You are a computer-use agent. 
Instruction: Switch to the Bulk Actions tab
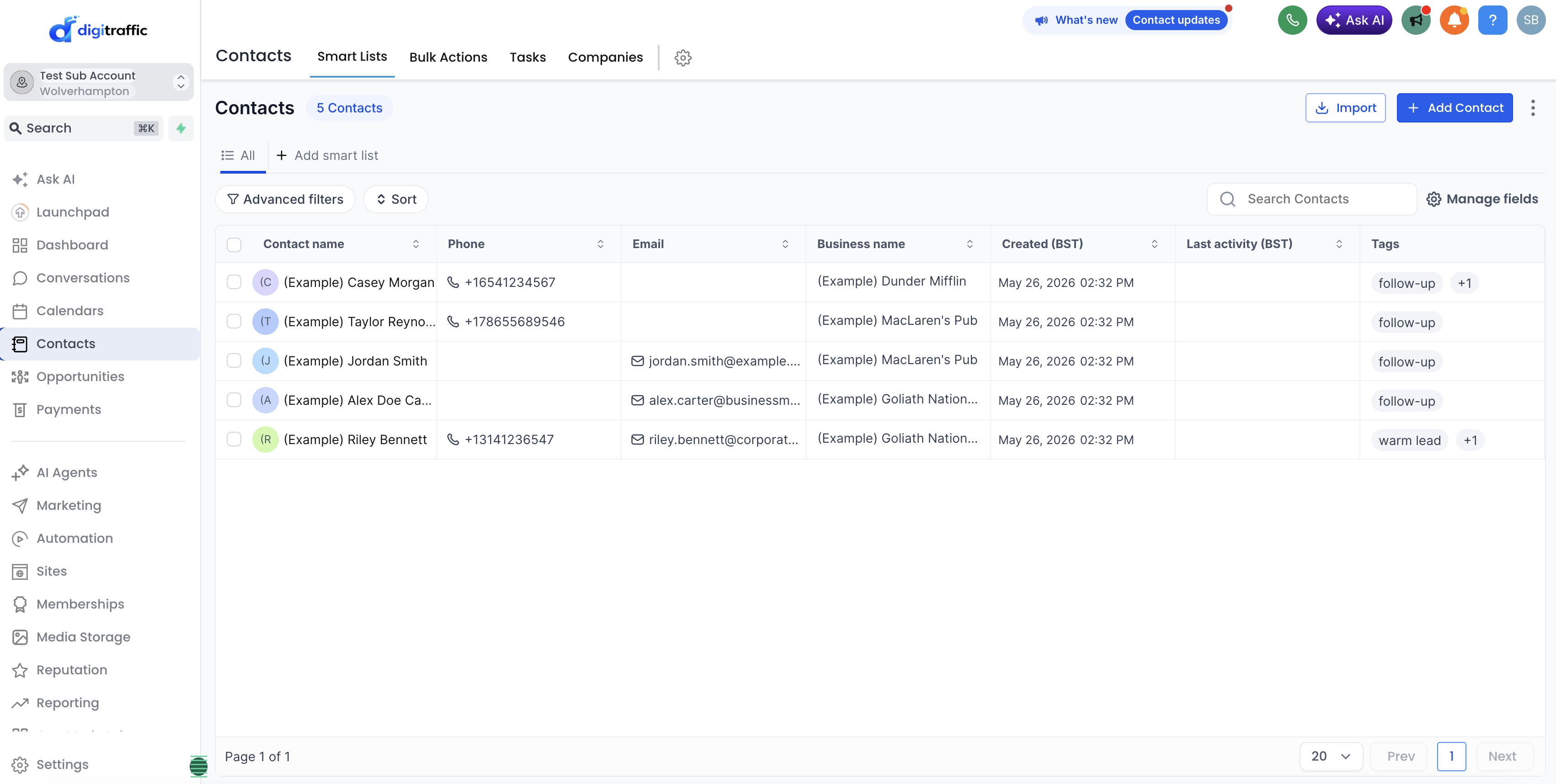point(448,57)
